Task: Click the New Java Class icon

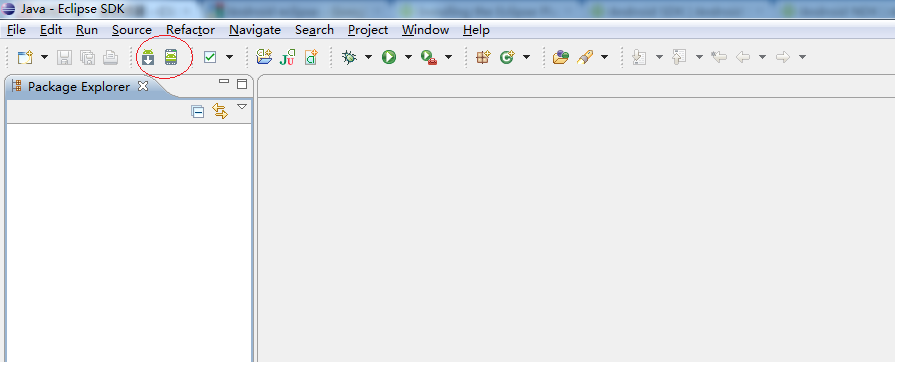Action: [x=507, y=57]
